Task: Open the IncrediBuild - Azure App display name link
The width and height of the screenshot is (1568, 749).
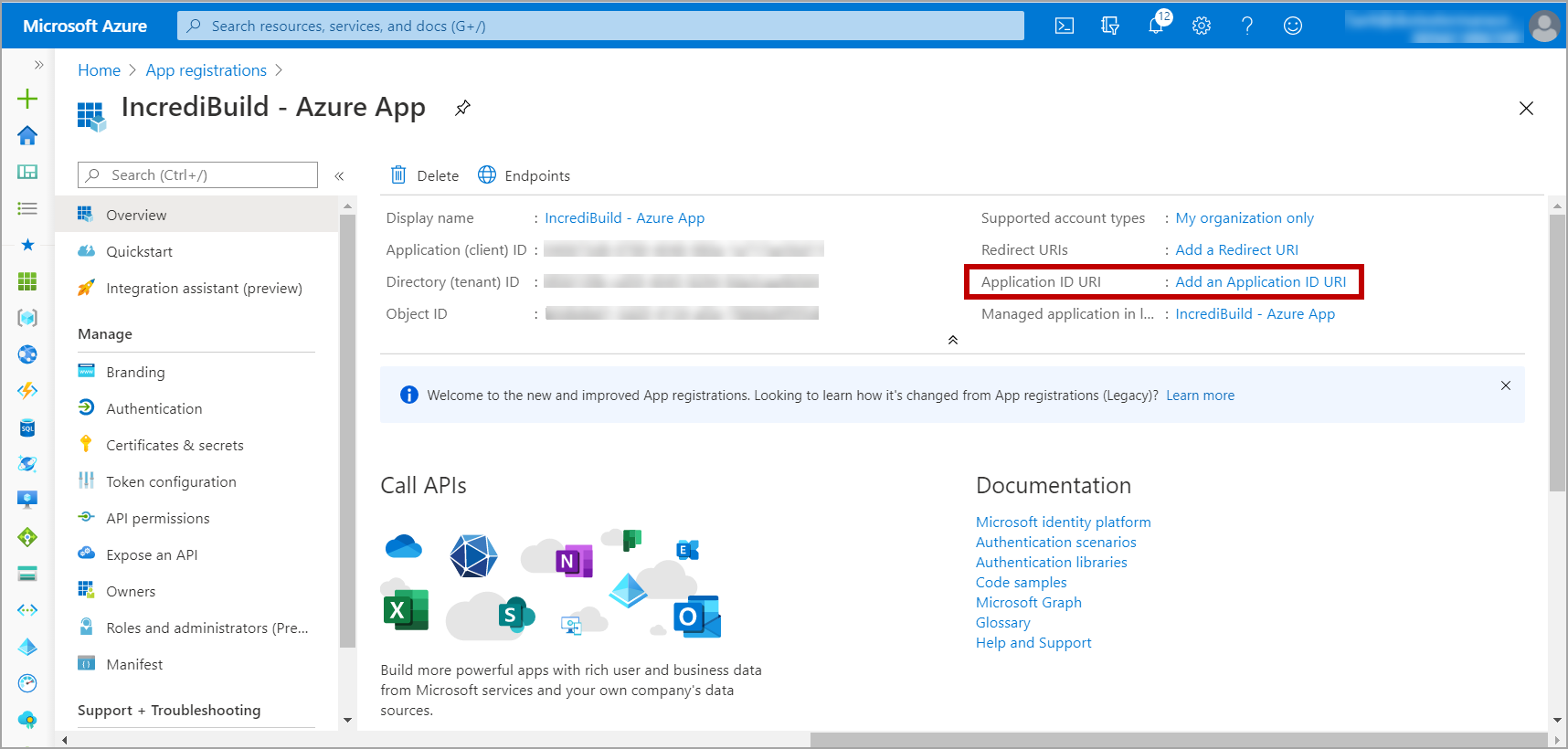Action: point(624,217)
